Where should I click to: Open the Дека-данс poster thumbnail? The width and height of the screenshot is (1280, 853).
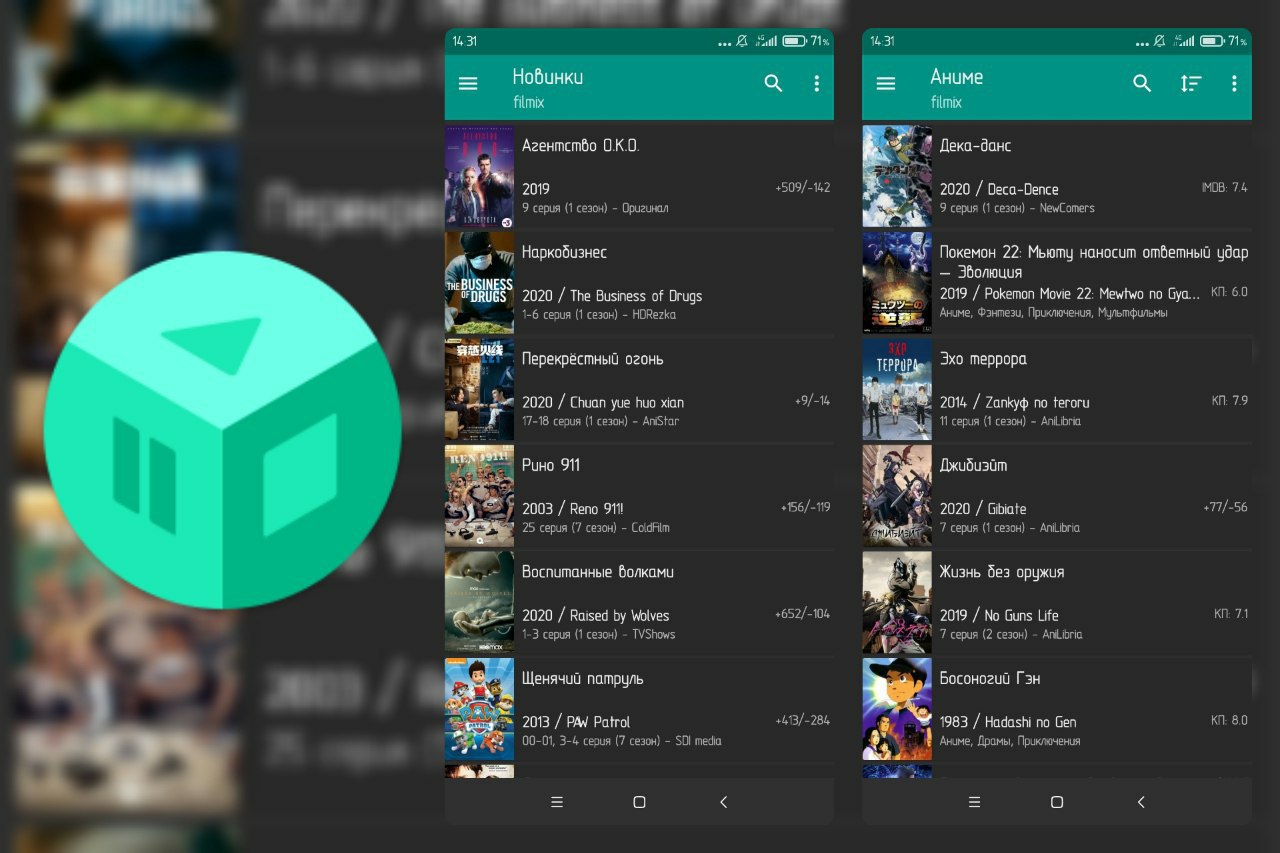coord(897,177)
